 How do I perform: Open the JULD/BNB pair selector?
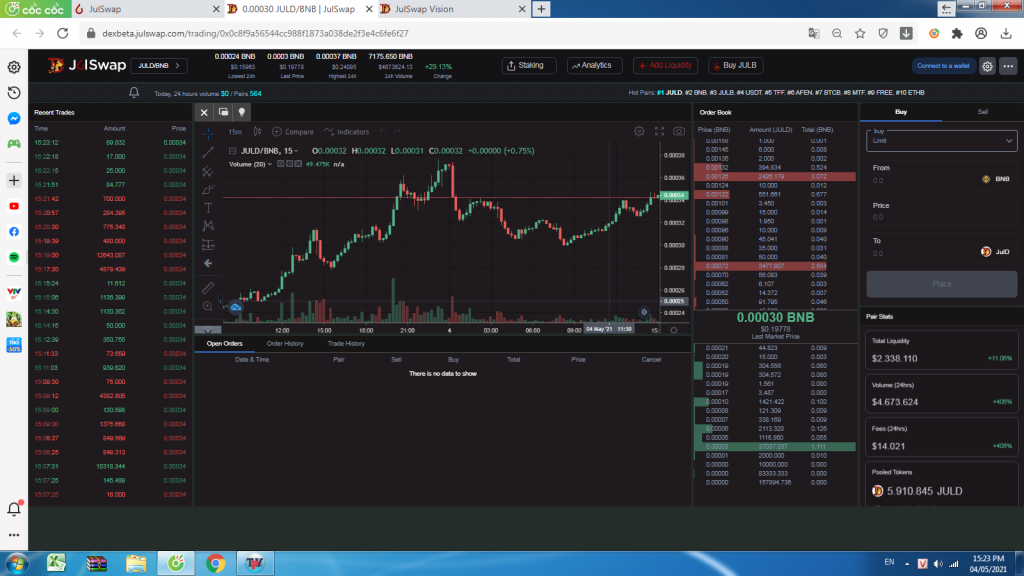click(158, 66)
